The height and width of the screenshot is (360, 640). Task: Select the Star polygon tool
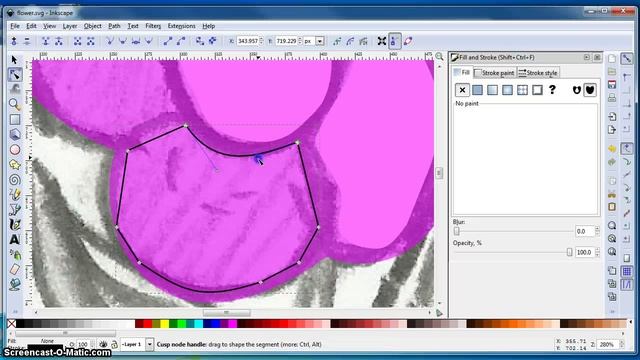(x=15, y=164)
